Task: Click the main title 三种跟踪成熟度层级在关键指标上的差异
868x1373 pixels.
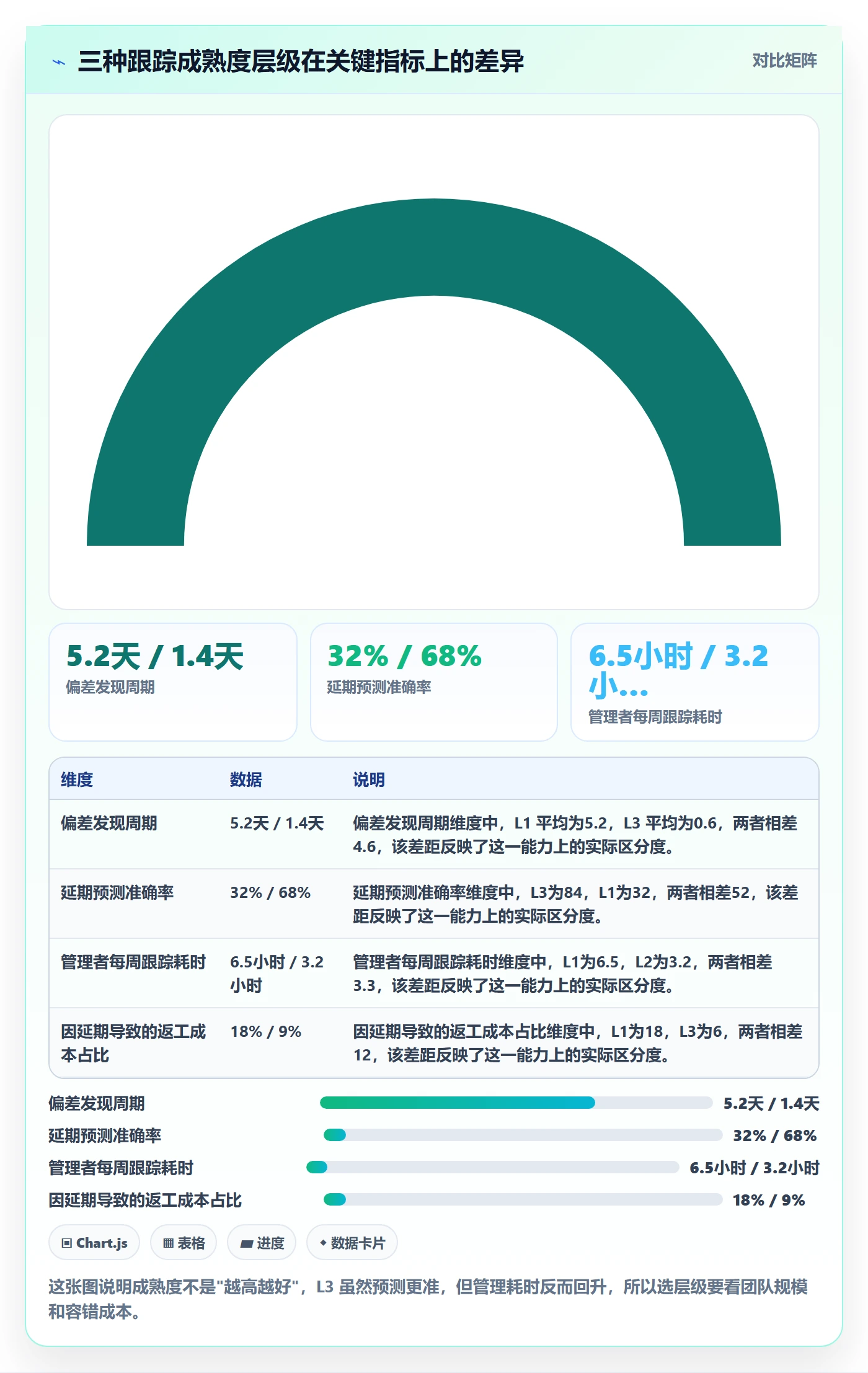Action: coord(301,61)
